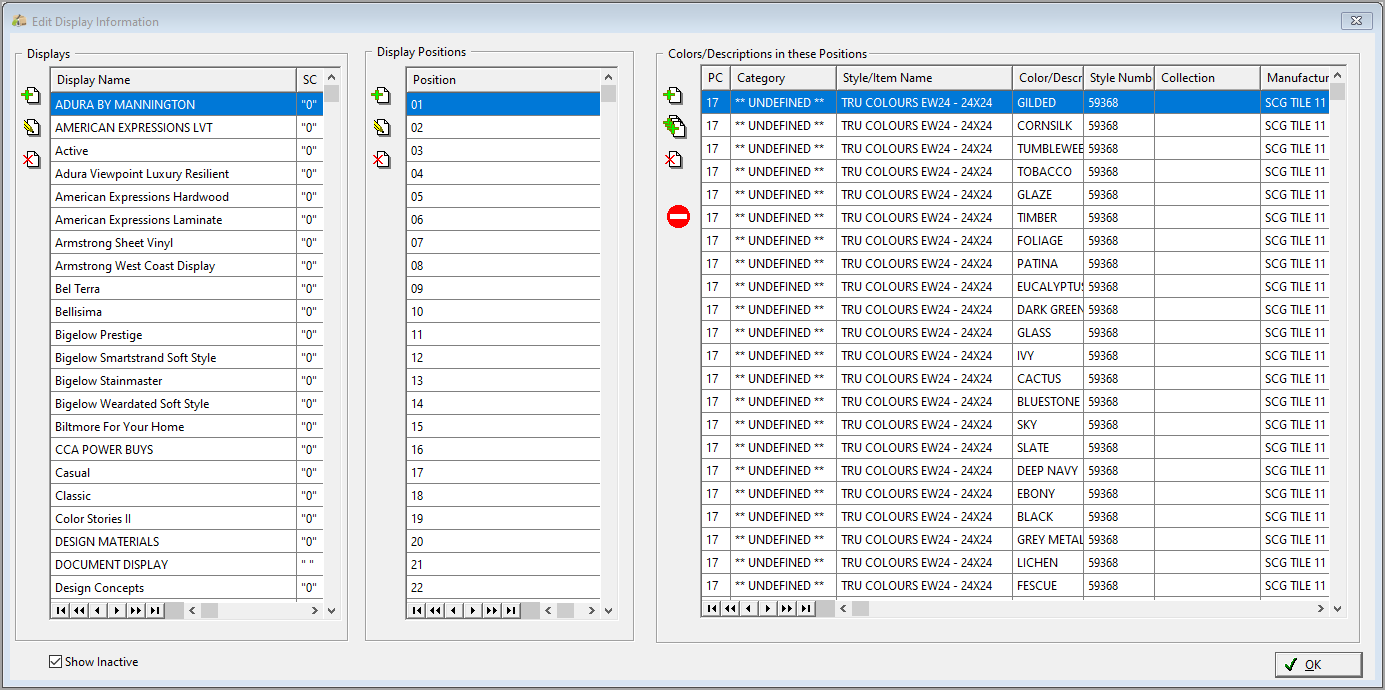This screenshot has height=690, width=1385.
Task: Go to previous record in Position list
Action: [x=454, y=610]
